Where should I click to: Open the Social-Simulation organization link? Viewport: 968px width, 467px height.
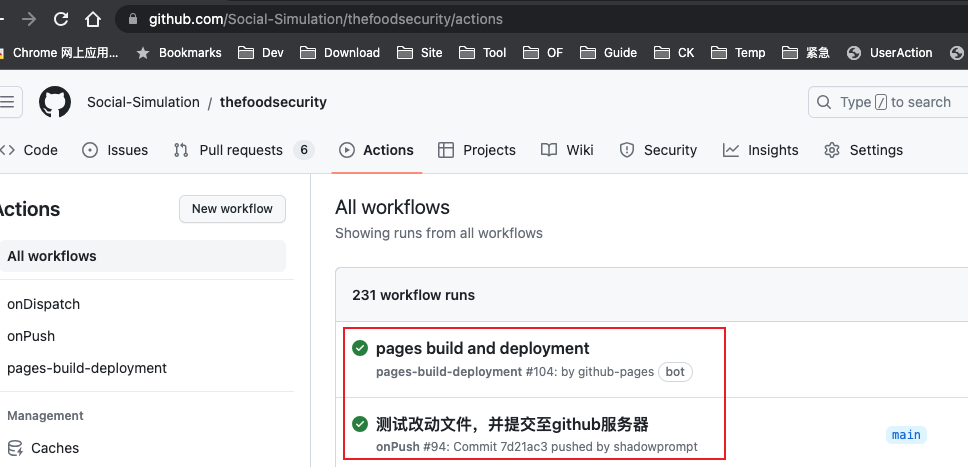[x=143, y=102]
